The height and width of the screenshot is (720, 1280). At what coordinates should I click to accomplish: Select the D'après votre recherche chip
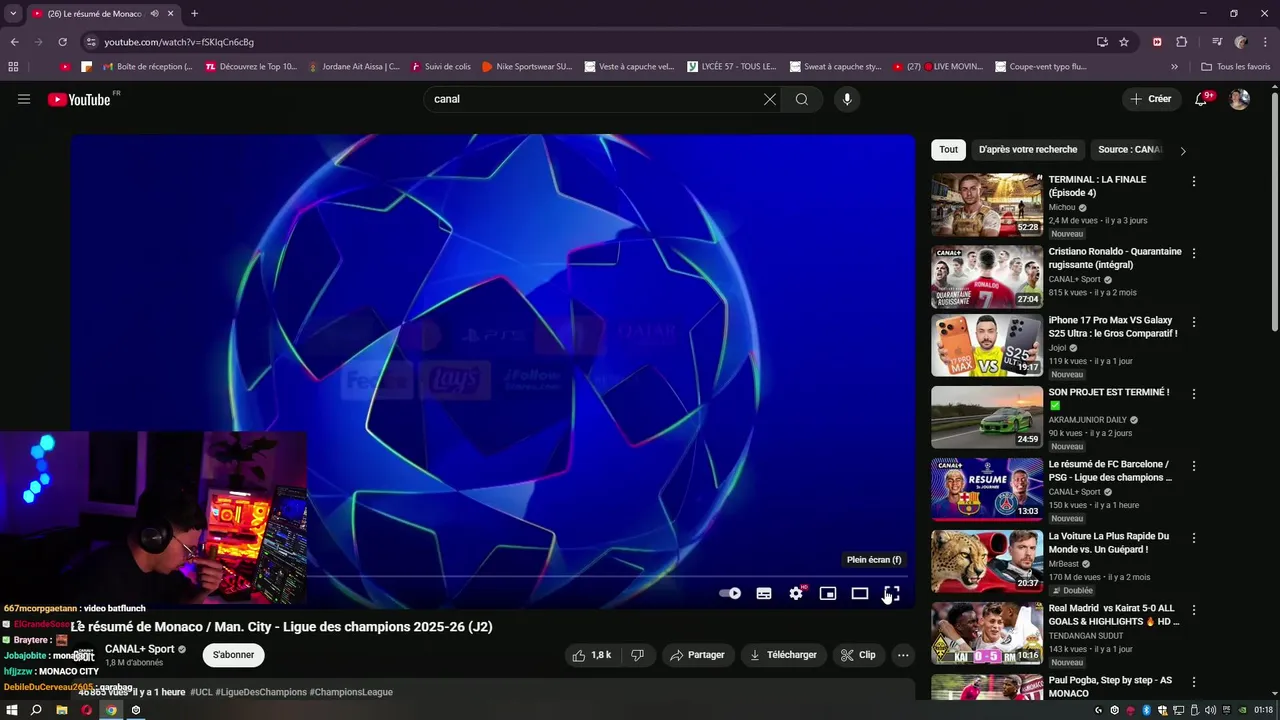tap(1028, 150)
